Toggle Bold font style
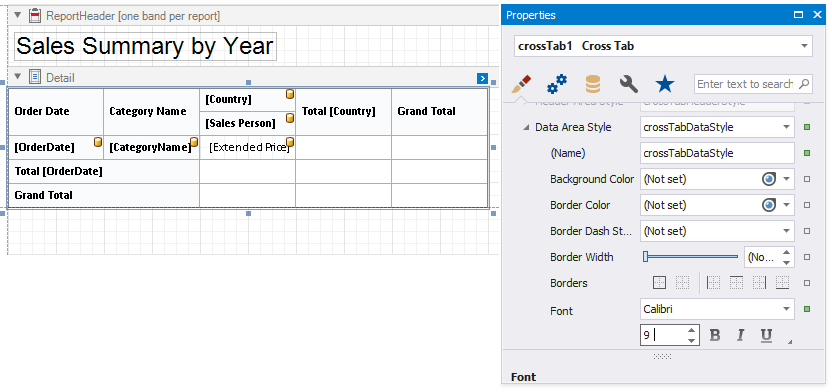Viewport: 832px width, 392px height. pyautogui.click(x=715, y=335)
